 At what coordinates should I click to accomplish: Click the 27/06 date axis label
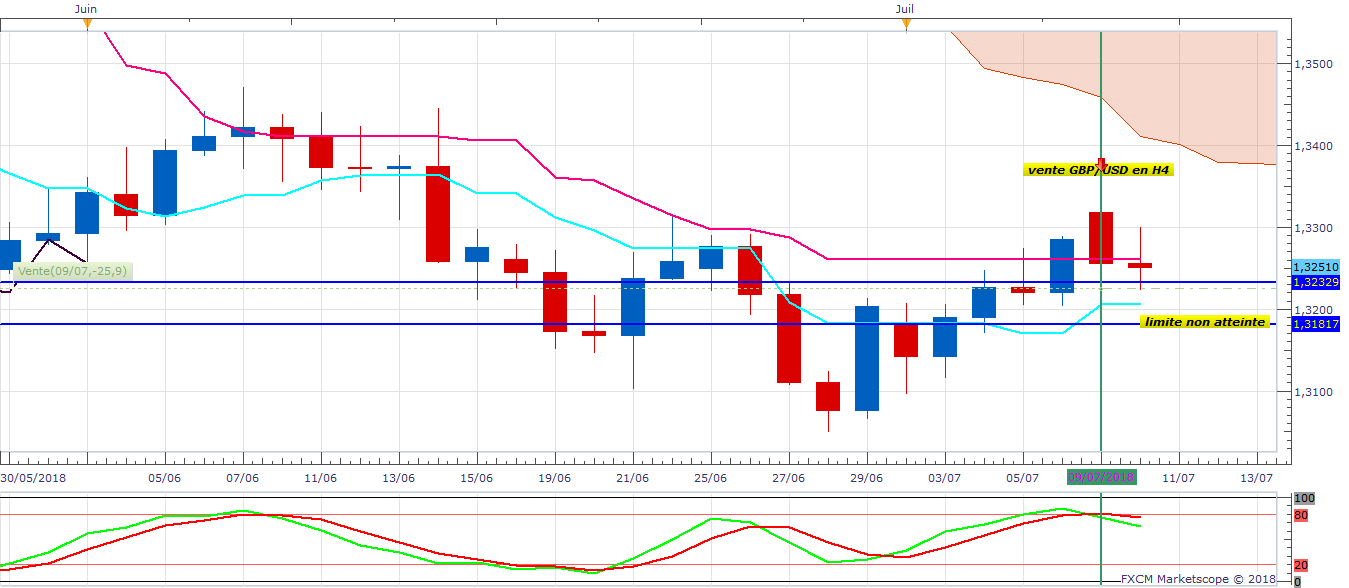point(788,478)
